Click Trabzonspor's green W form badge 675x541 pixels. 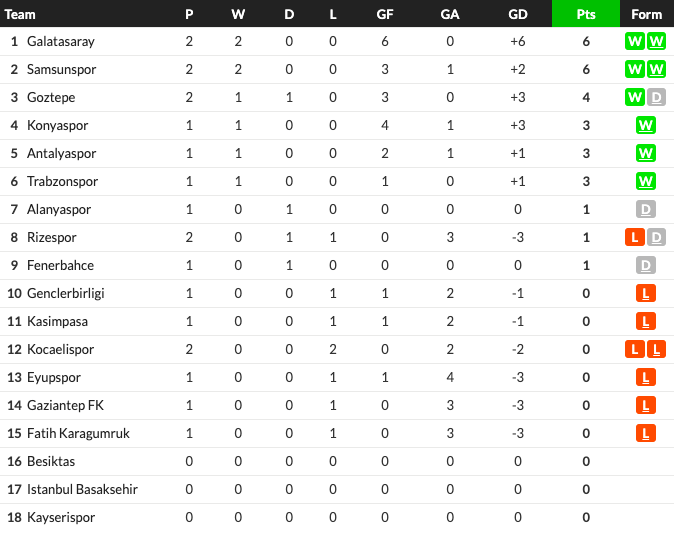pyautogui.click(x=646, y=181)
